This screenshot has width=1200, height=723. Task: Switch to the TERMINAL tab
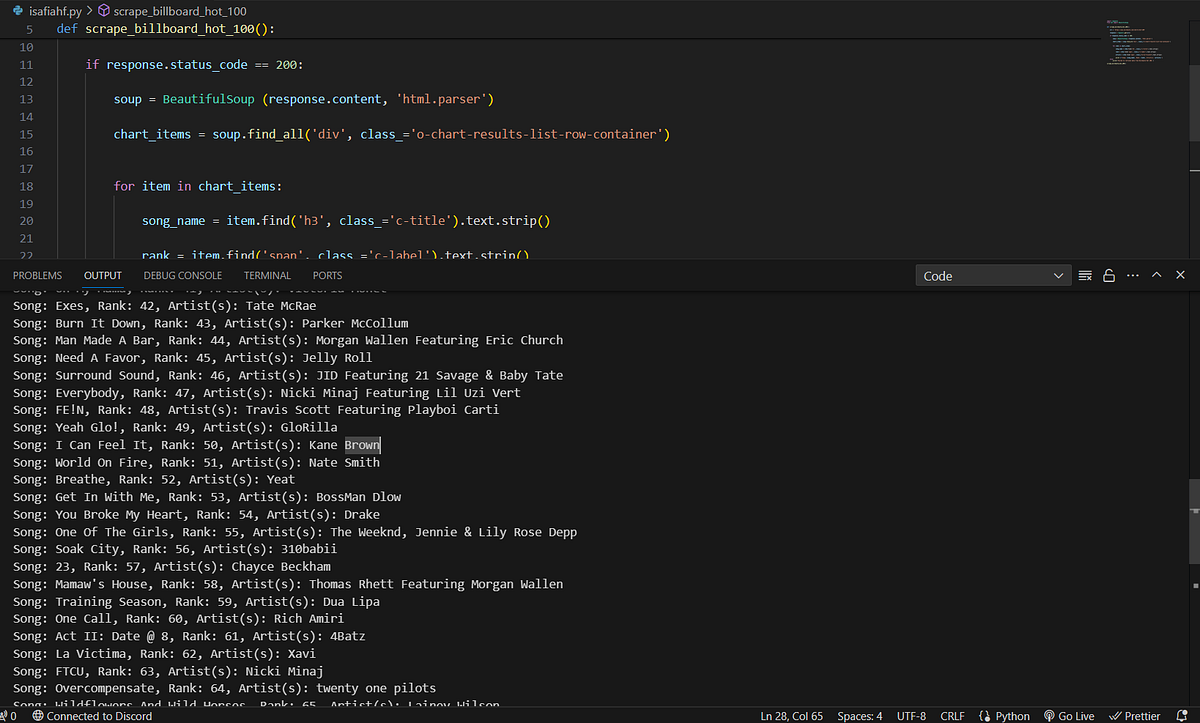point(267,275)
